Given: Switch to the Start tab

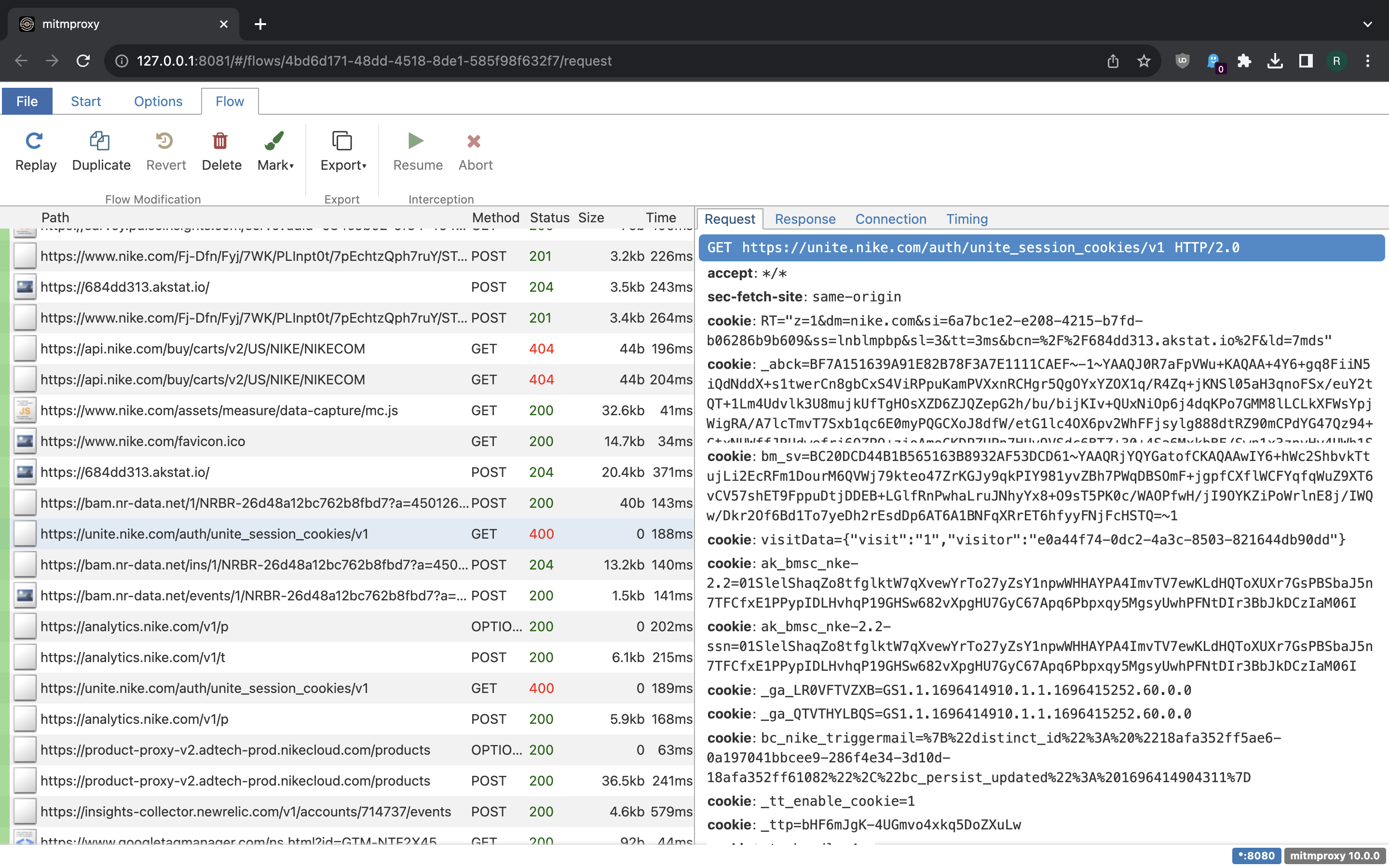Looking at the screenshot, I should 85,101.
